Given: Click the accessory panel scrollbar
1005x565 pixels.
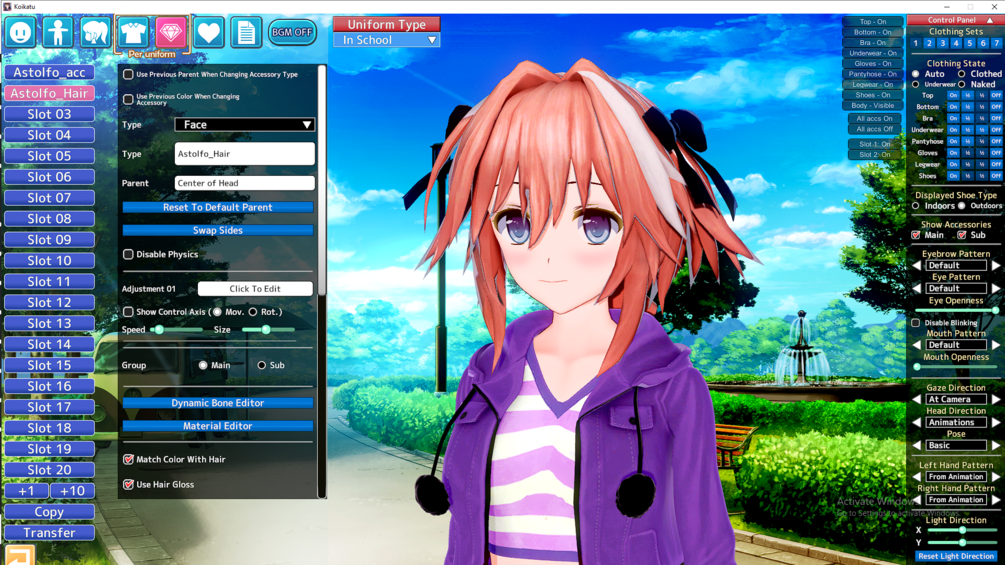Looking at the screenshot, I should pyautogui.click(x=322, y=179).
